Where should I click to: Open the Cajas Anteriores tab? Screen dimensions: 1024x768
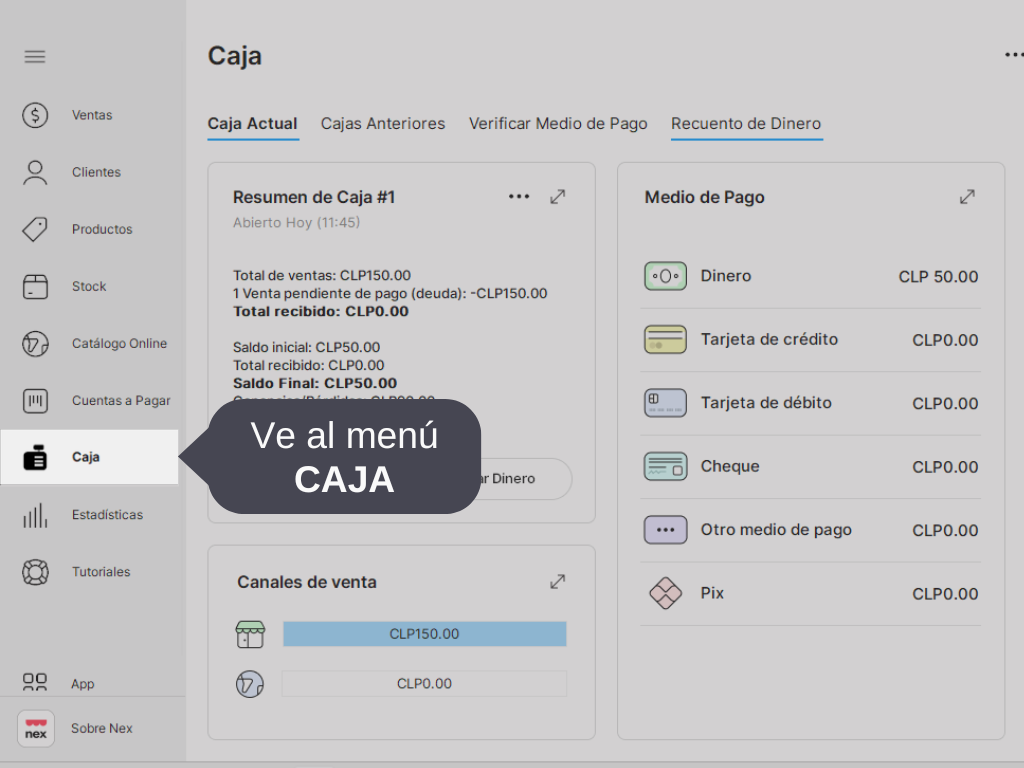pyautogui.click(x=383, y=123)
